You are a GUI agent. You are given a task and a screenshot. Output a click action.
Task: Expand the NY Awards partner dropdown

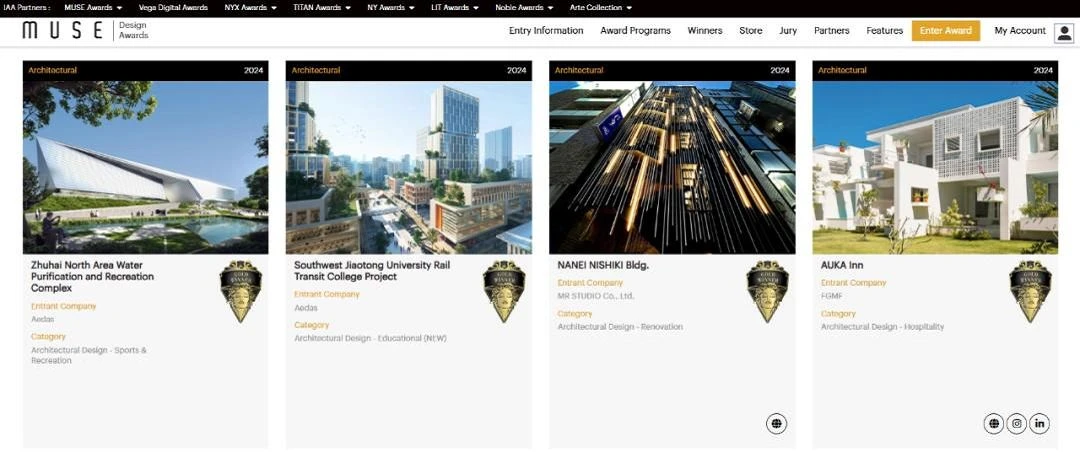[x=391, y=8]
